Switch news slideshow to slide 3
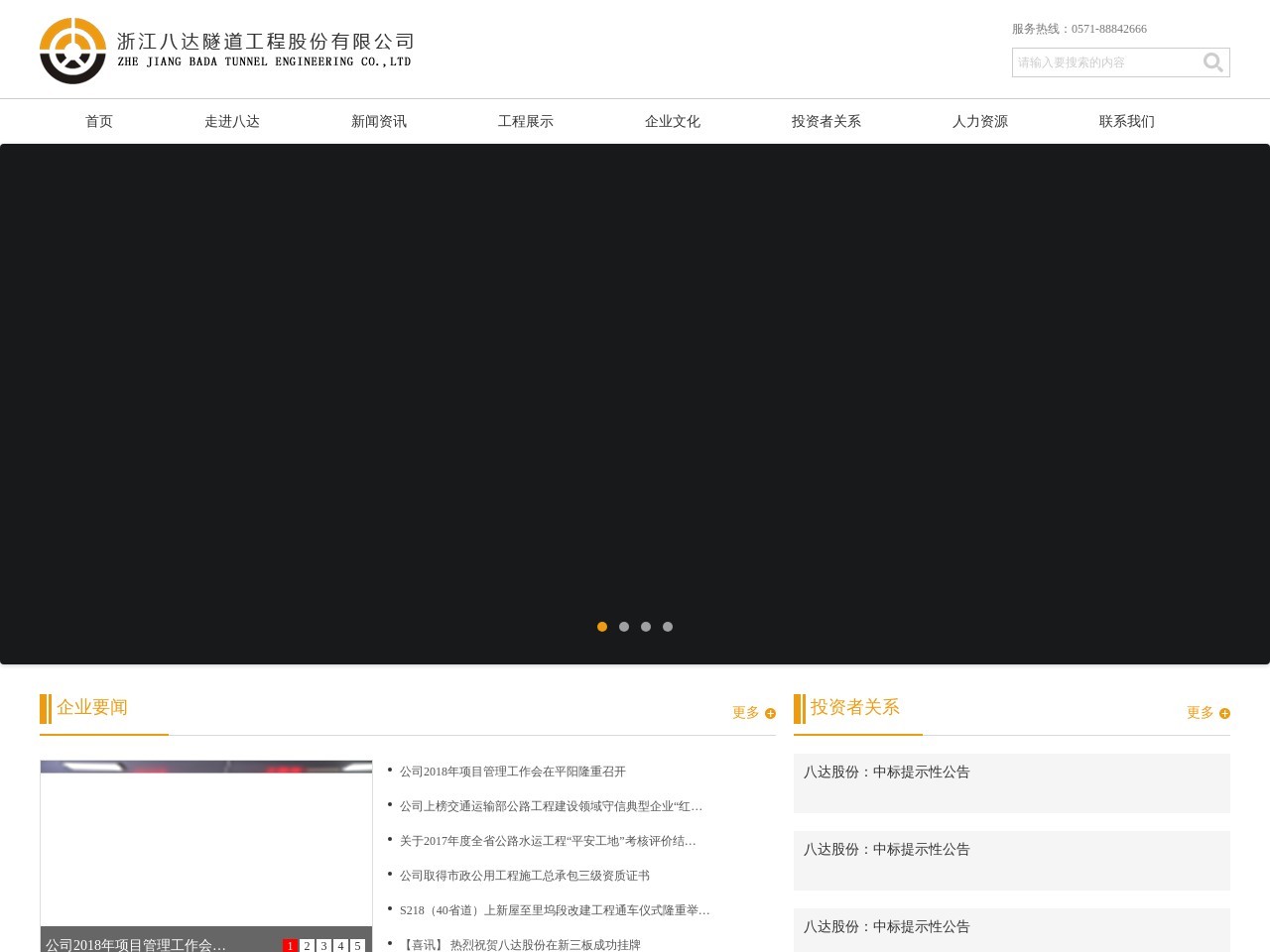The image size is (1270, 952). pos(324,946)
